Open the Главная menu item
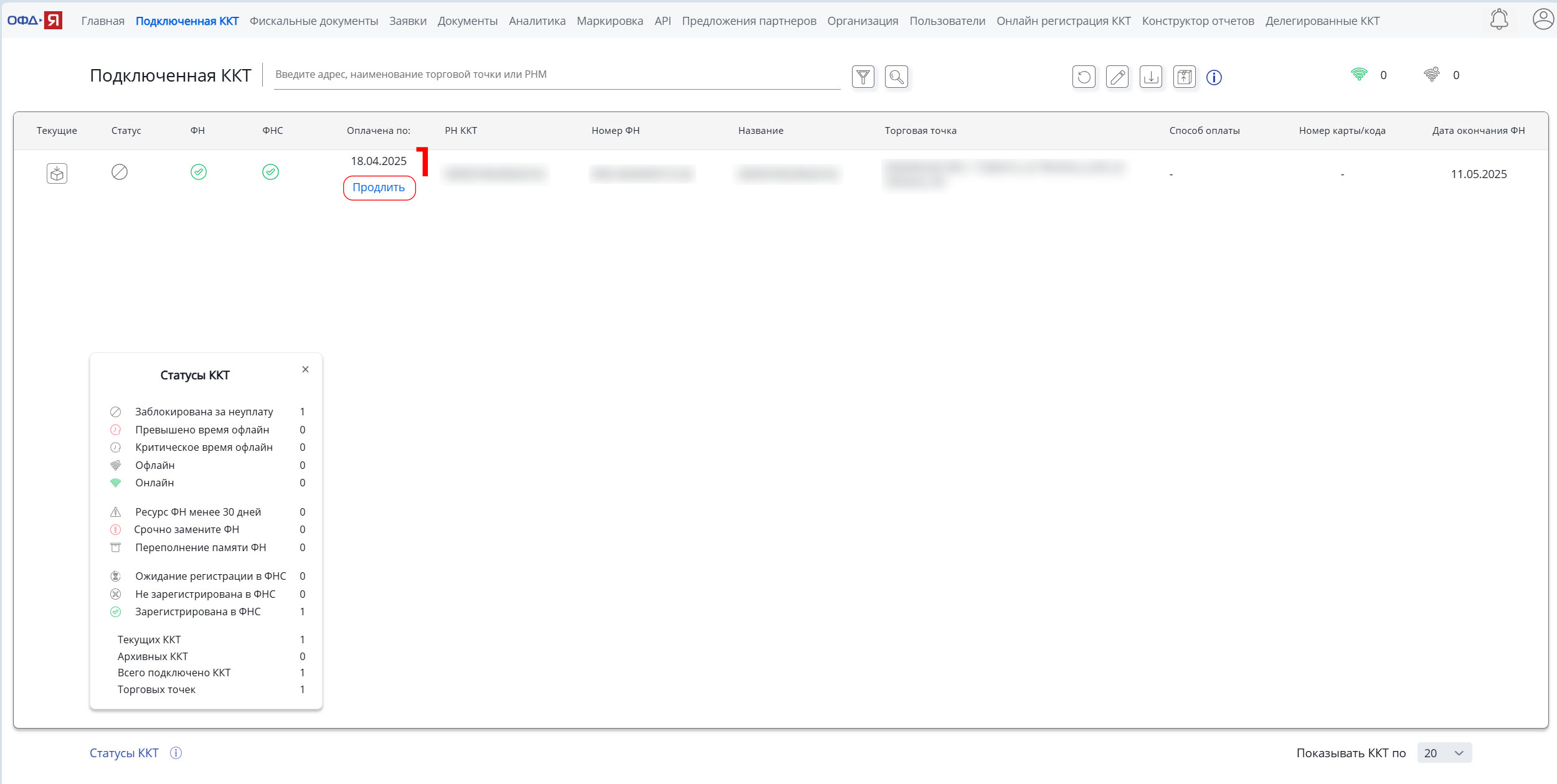 (x=103, y=21)
